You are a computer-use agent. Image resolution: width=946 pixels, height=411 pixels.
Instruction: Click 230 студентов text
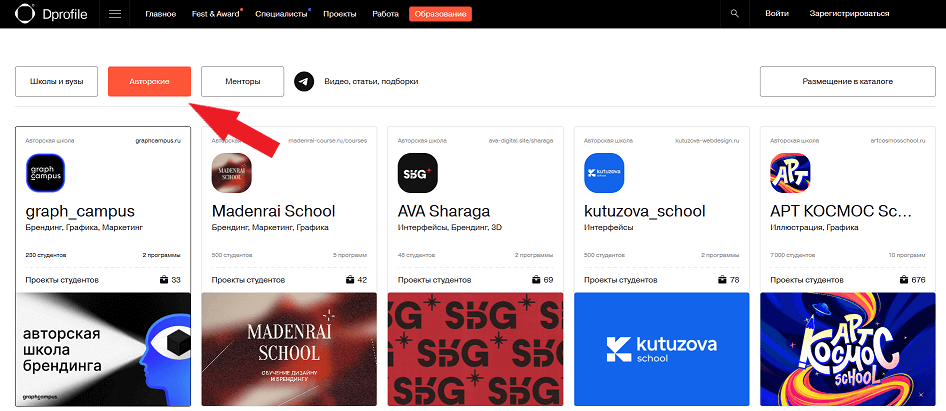point(46,255)
